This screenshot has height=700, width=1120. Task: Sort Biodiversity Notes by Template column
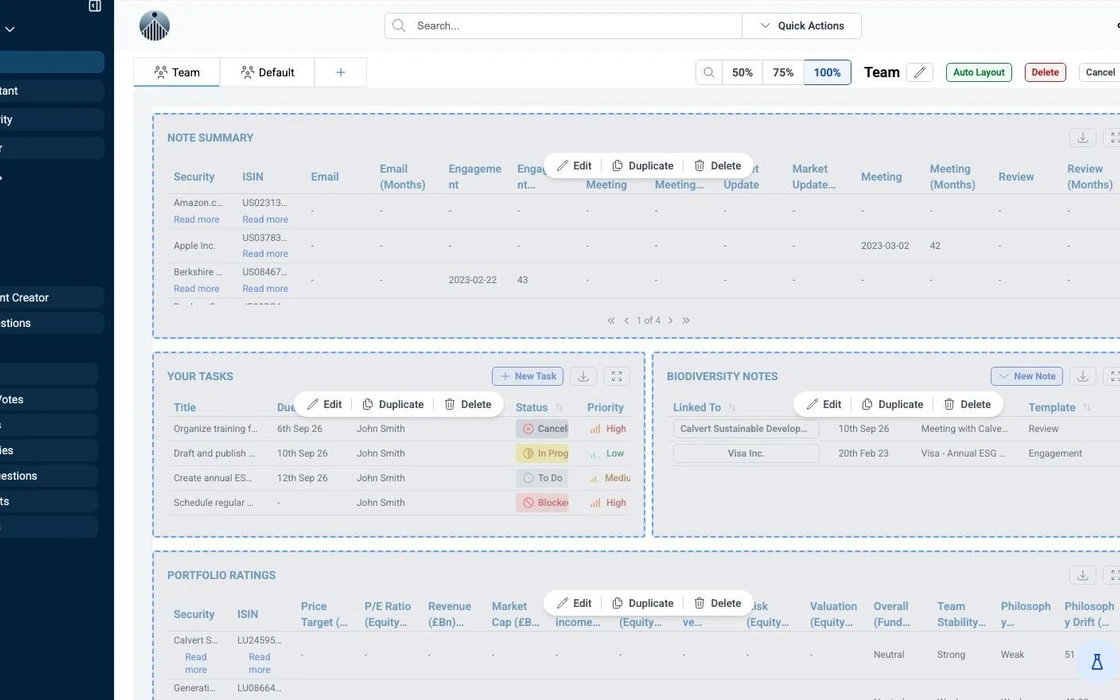point(1086,407)
